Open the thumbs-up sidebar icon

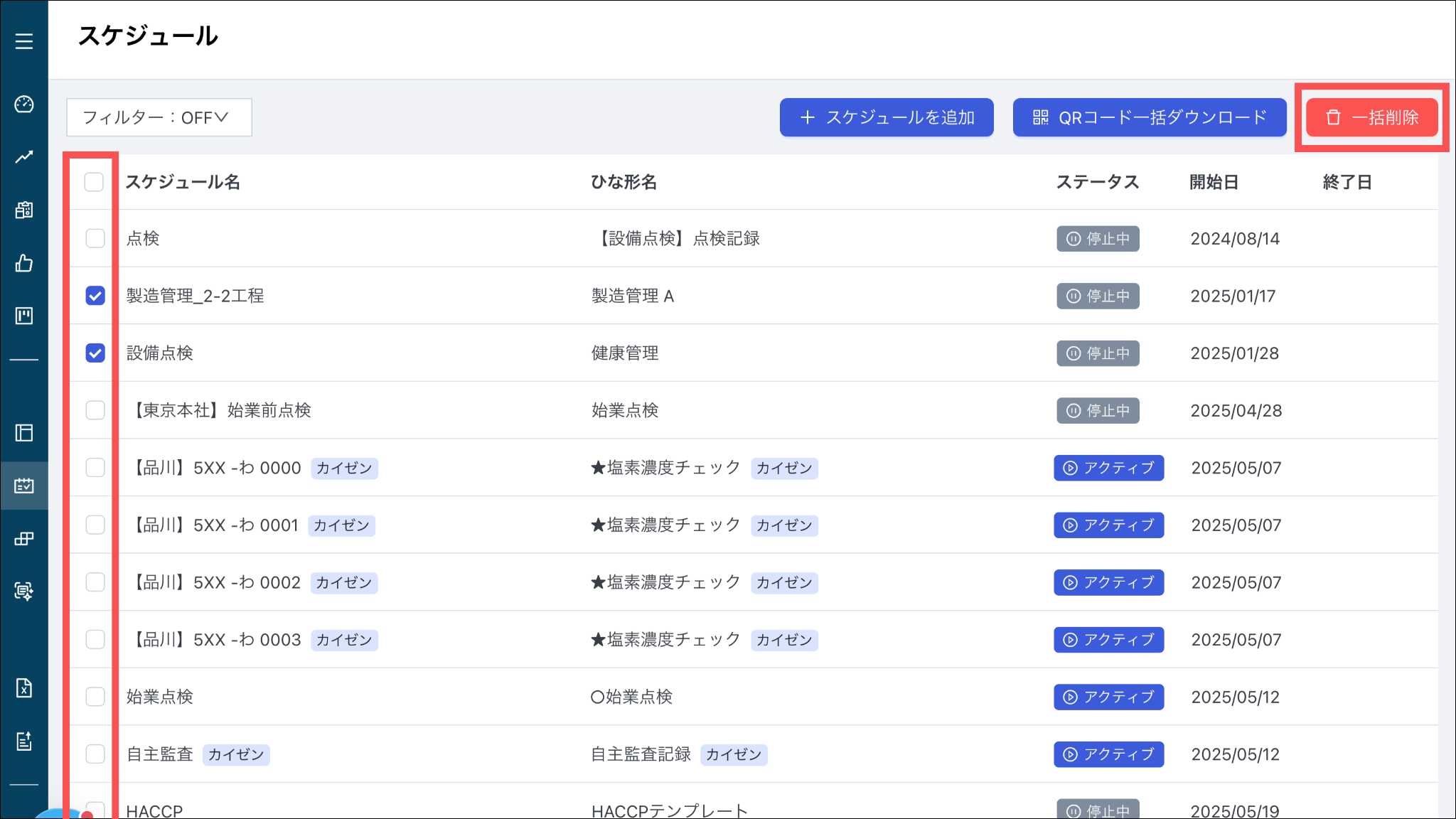coord(24,263)
